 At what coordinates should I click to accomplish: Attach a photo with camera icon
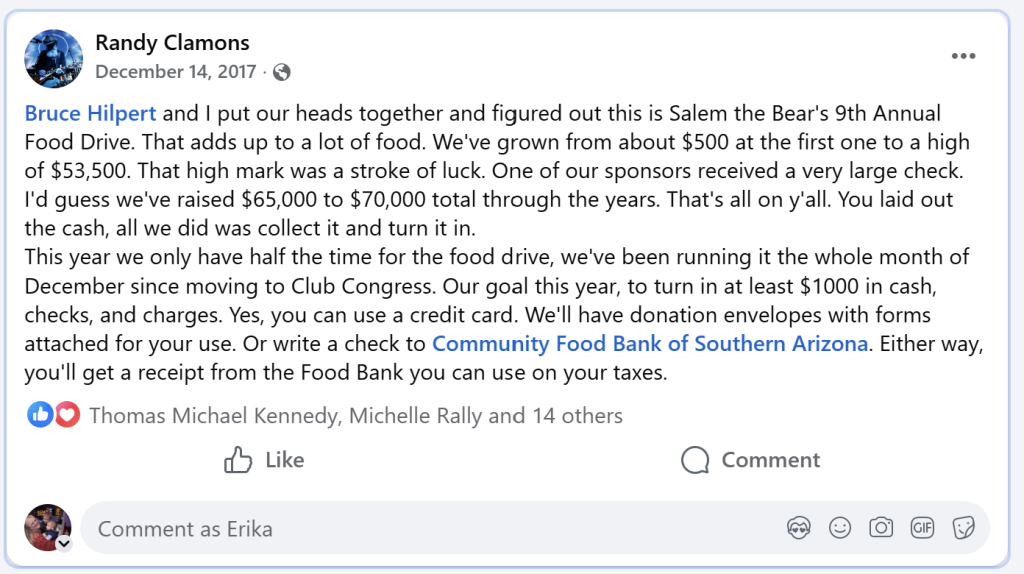point(881,528)
